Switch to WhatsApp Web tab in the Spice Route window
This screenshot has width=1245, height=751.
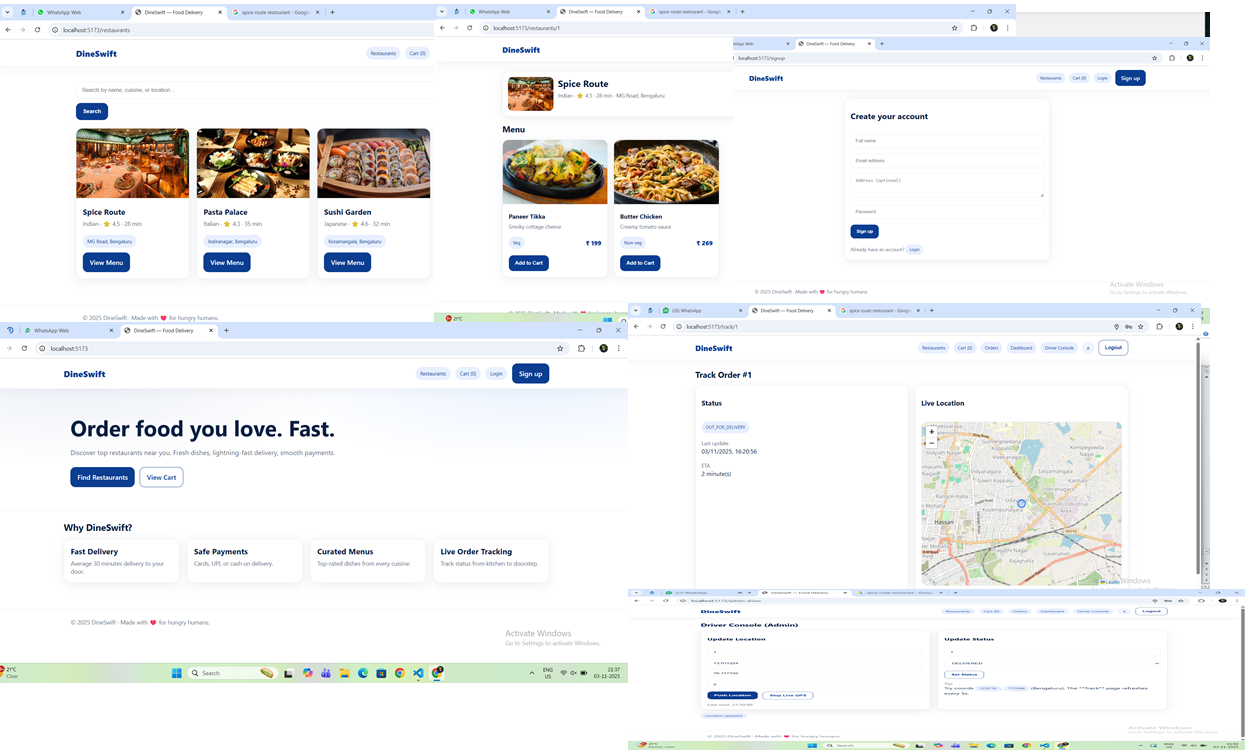(x=505, y=12)
